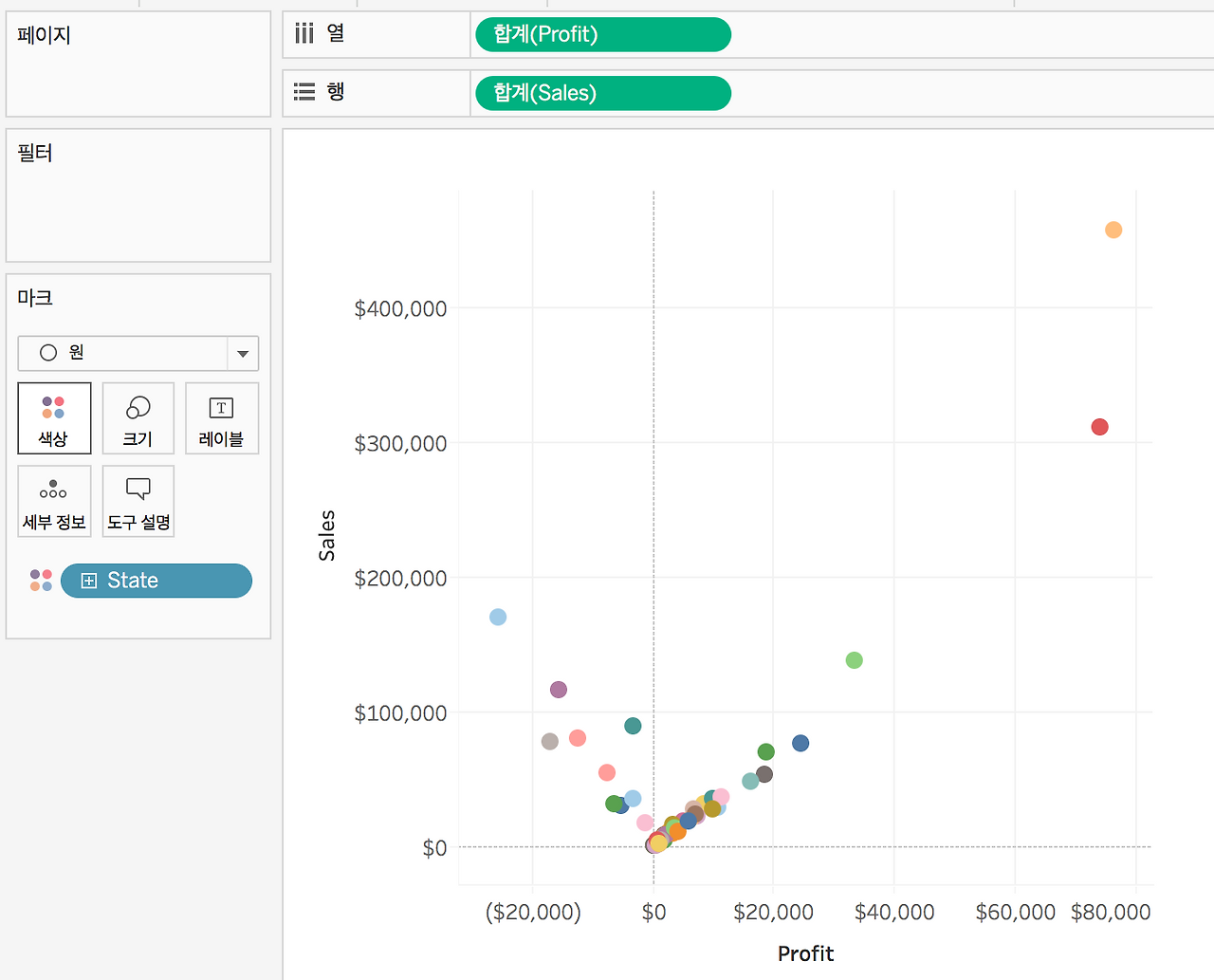Select the Profit axis title
1214x980 pixels.
tap(805, 953)
